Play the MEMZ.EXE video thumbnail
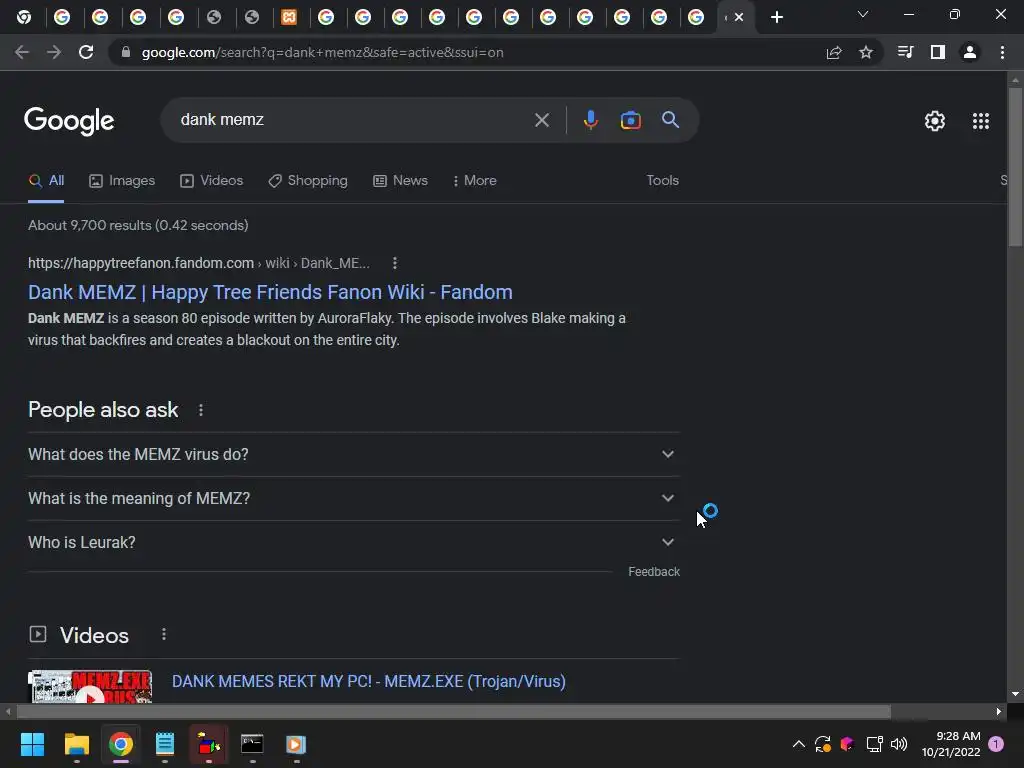This screenshot has width=1024, height=768. (90, 687)
